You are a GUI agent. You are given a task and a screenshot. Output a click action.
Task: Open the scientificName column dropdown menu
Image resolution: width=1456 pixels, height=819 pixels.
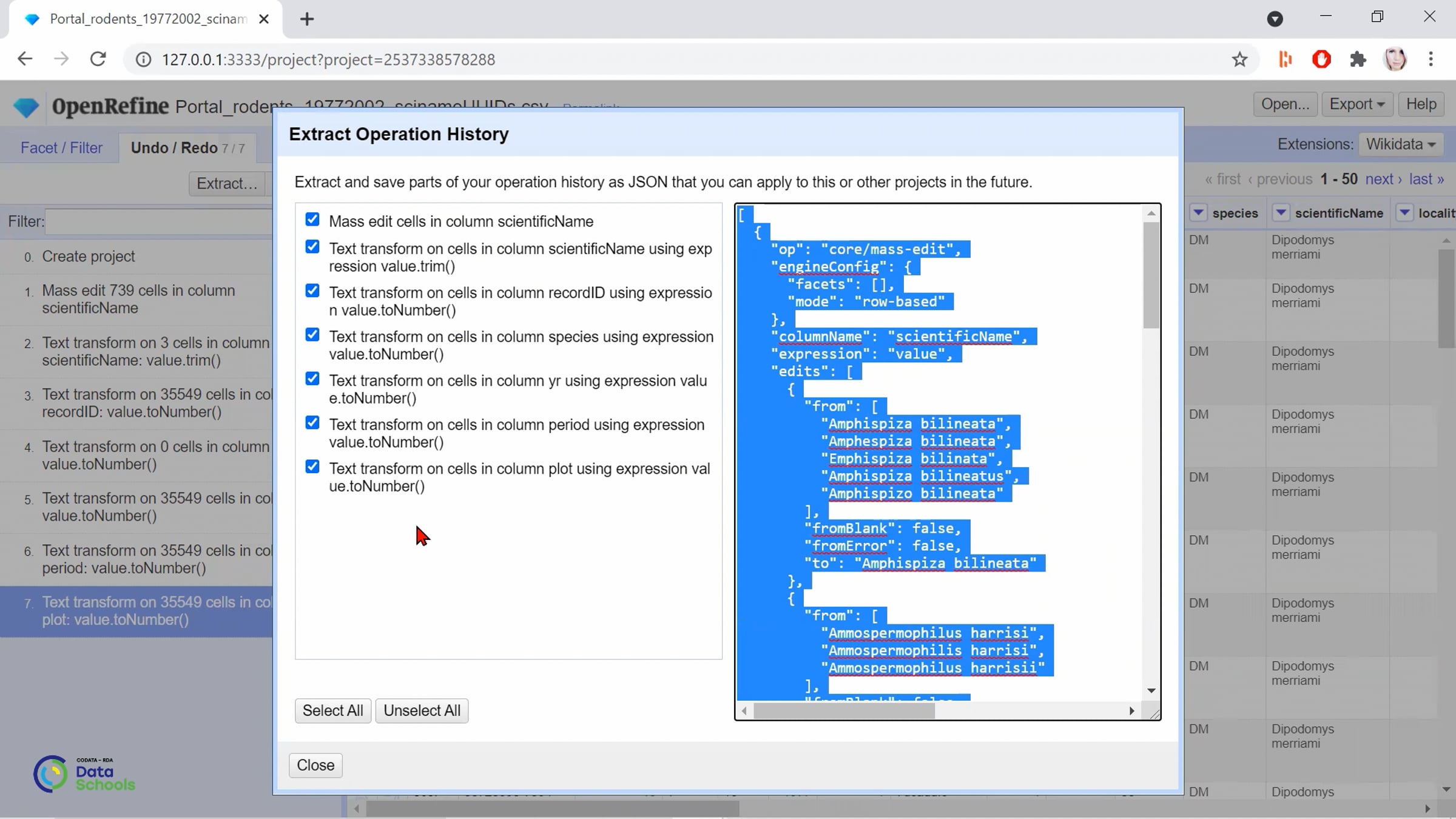pyautogui.click(x=1281, y=213)
